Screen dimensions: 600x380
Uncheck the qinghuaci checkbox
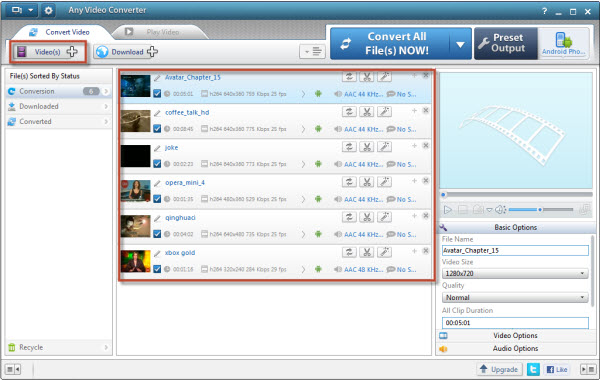[157, 234]
